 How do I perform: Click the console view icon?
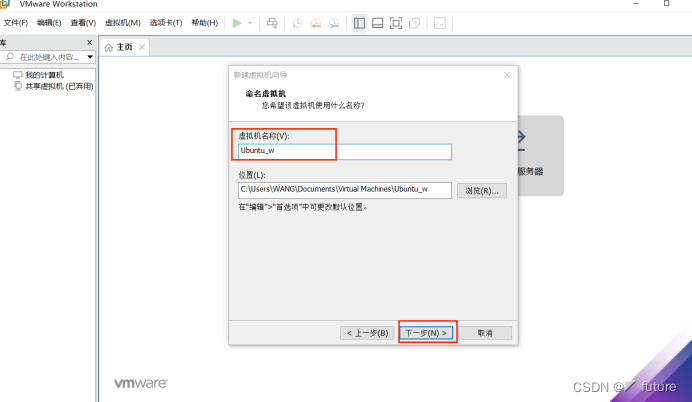tap(440, 23)
